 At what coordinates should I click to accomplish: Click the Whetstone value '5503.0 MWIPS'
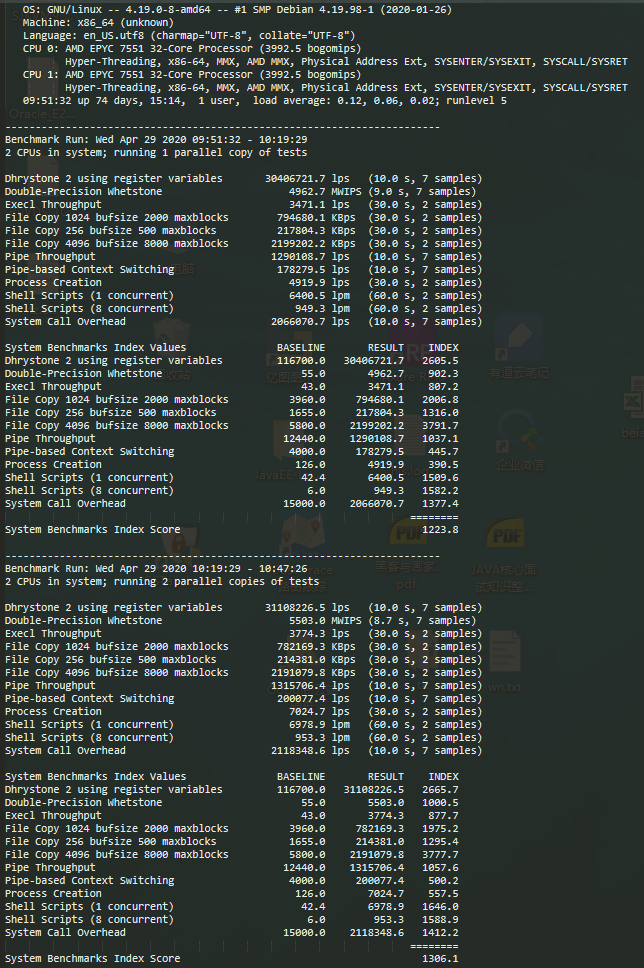(325, 620)
